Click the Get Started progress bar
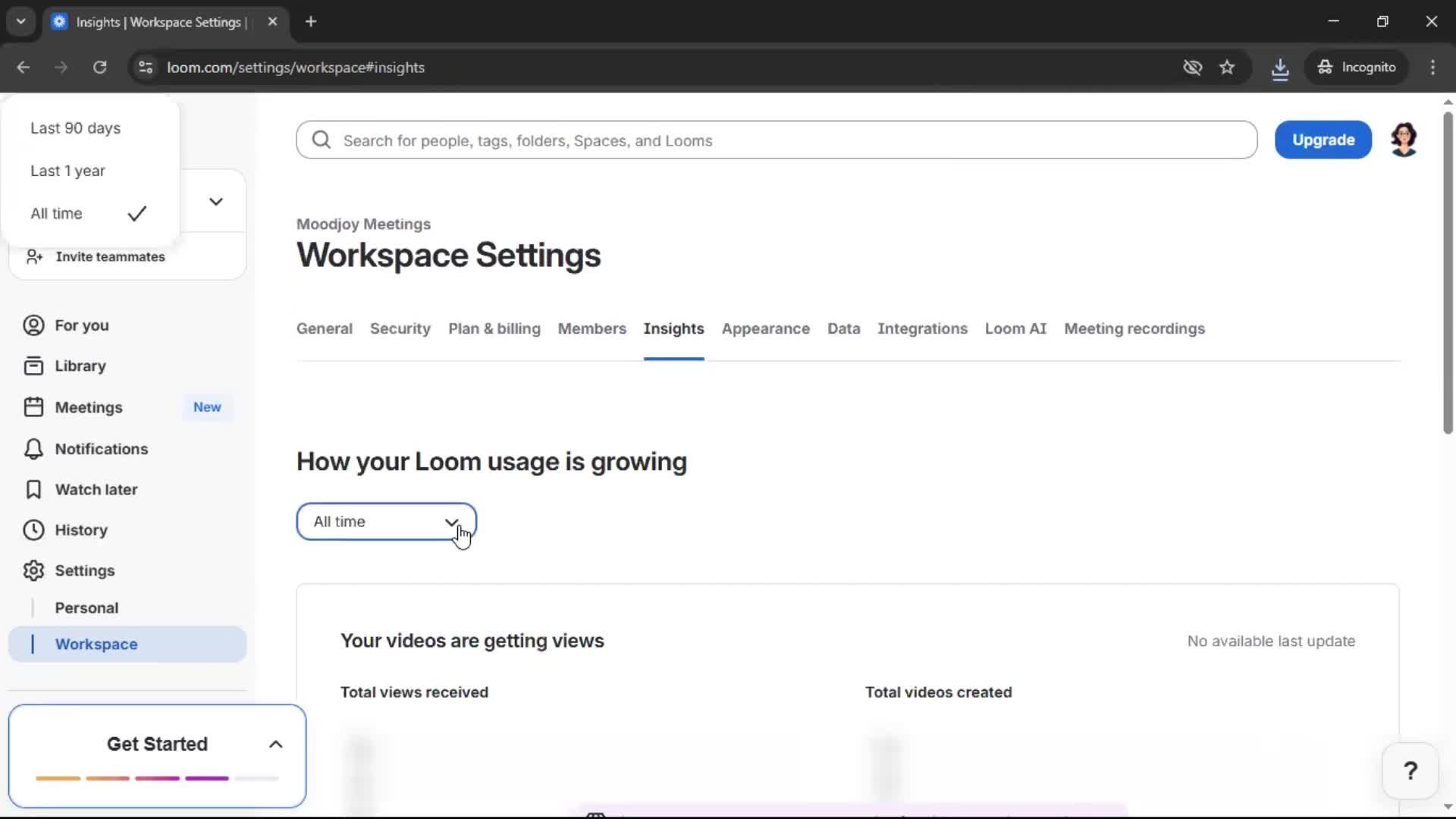 [155, 778]
